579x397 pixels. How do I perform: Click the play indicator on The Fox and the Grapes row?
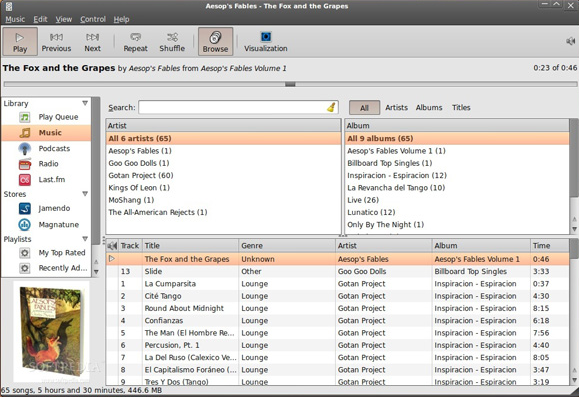click(112, 259)
